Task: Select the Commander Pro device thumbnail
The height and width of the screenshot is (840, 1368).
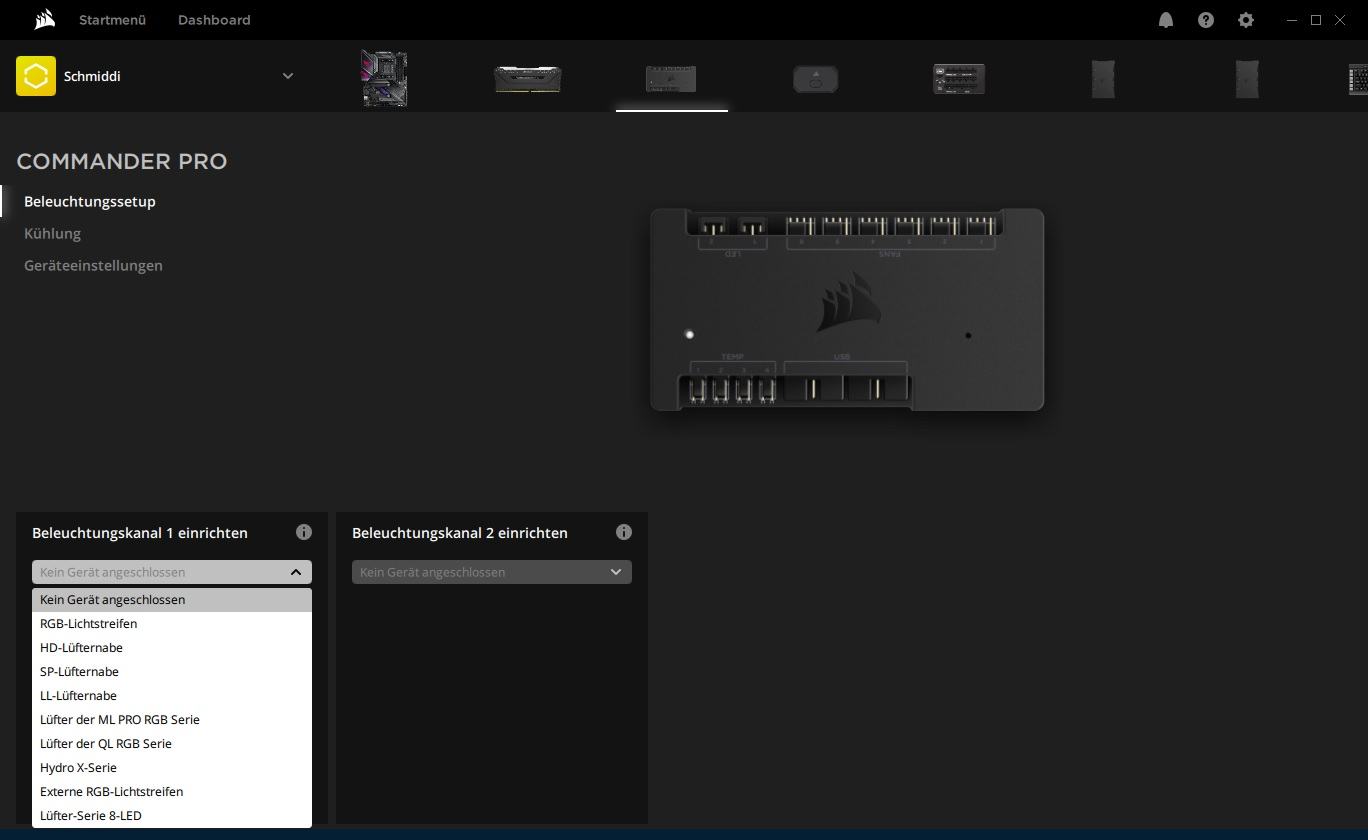Action: 671,79
